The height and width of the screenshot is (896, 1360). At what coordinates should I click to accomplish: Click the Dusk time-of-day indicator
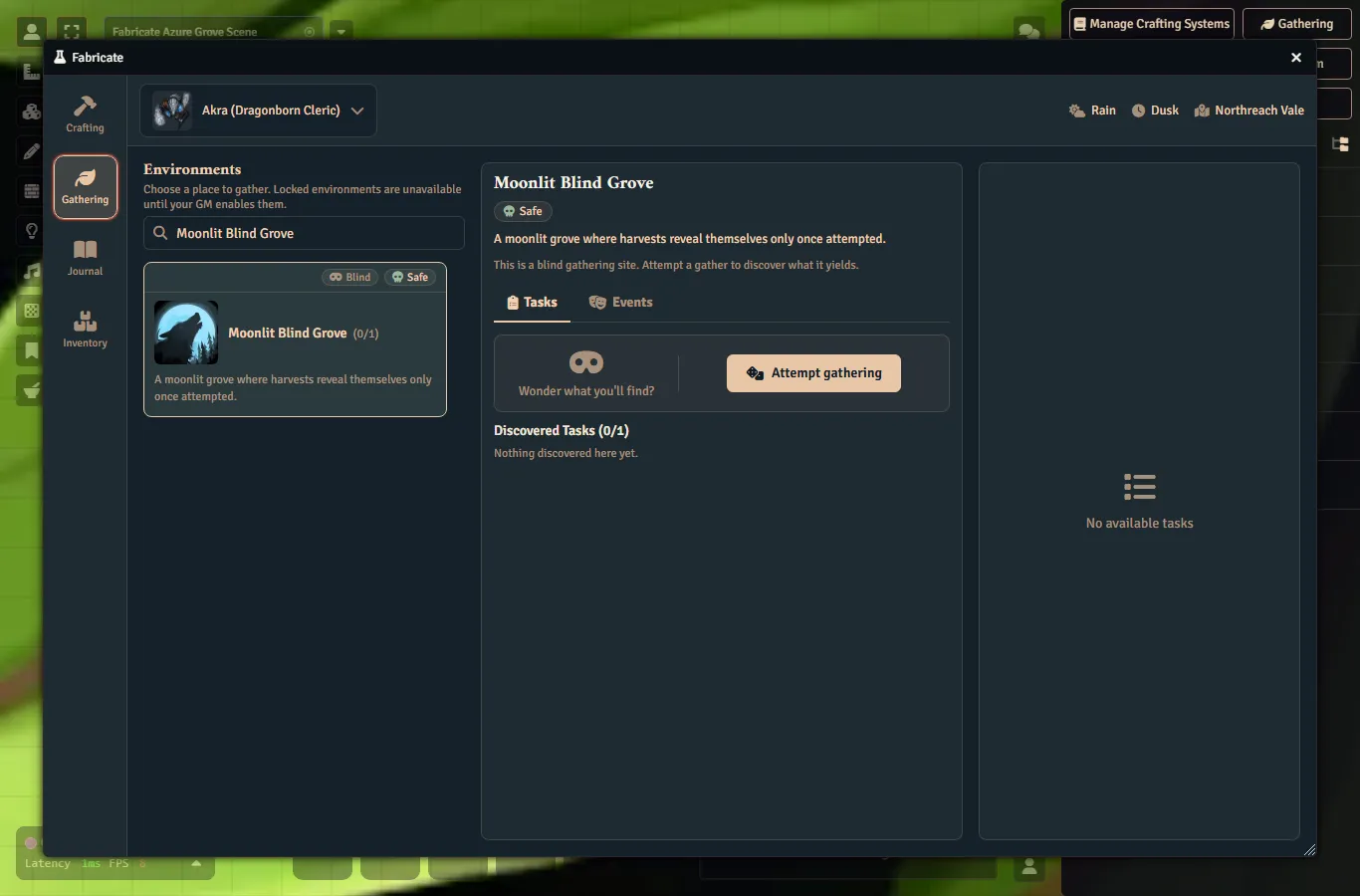click(x=1155, y=111)
